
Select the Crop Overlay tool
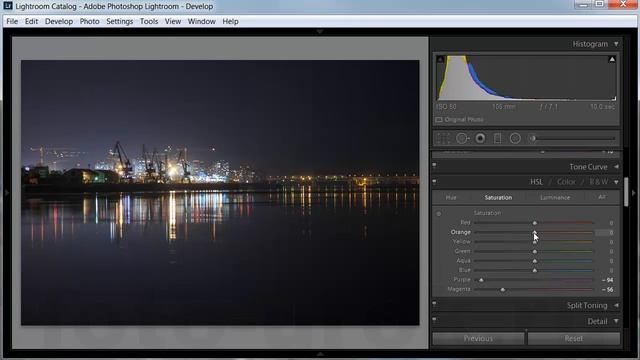click(x=443, y=139)
